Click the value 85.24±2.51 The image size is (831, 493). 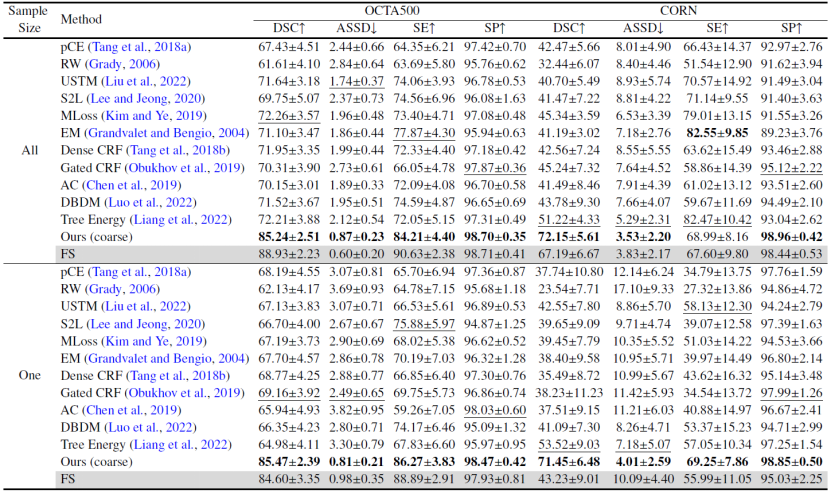(289, 237)
